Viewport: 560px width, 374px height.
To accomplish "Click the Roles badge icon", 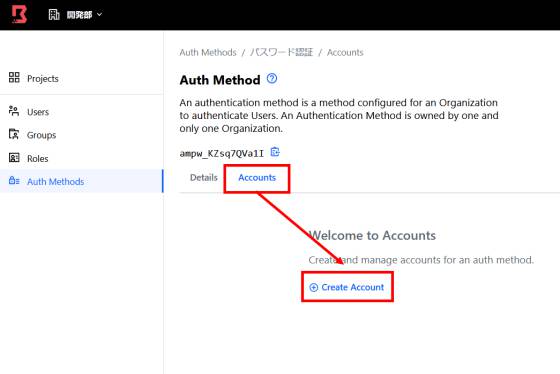I will 14,158.
